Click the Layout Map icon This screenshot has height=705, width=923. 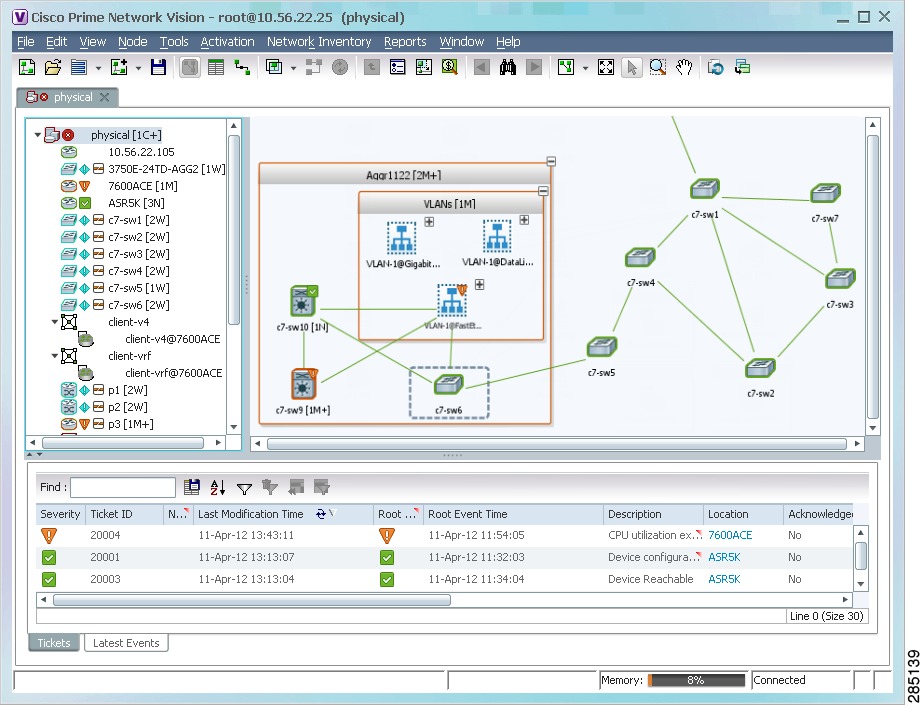click(566, 67)
